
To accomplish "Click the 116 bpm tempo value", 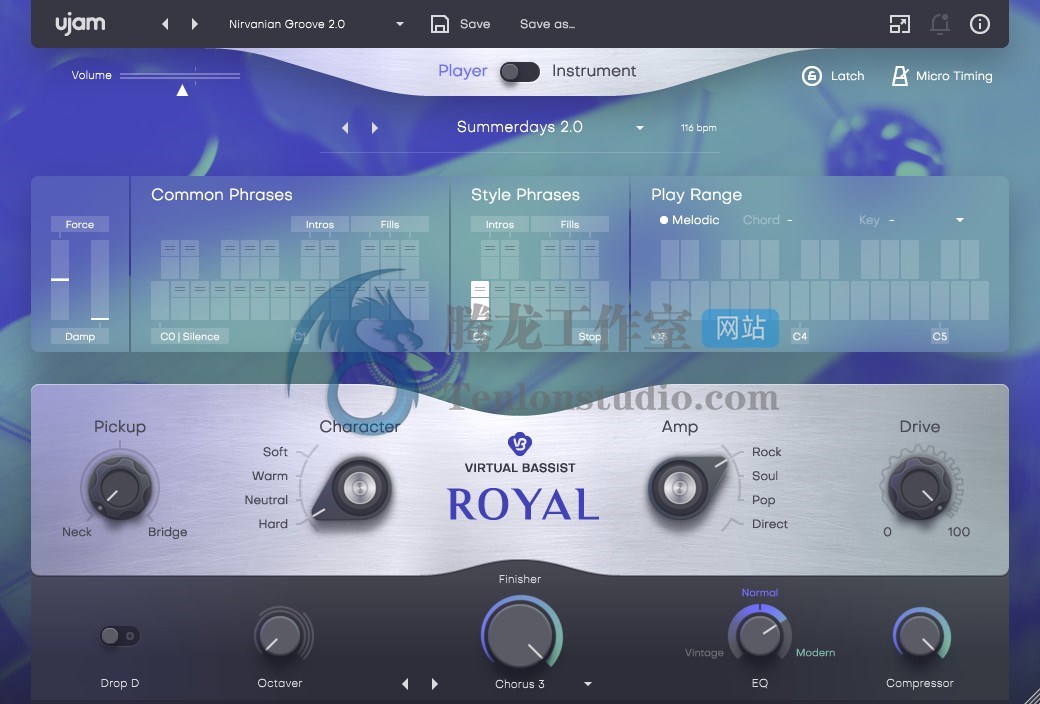I will (698, 127).
